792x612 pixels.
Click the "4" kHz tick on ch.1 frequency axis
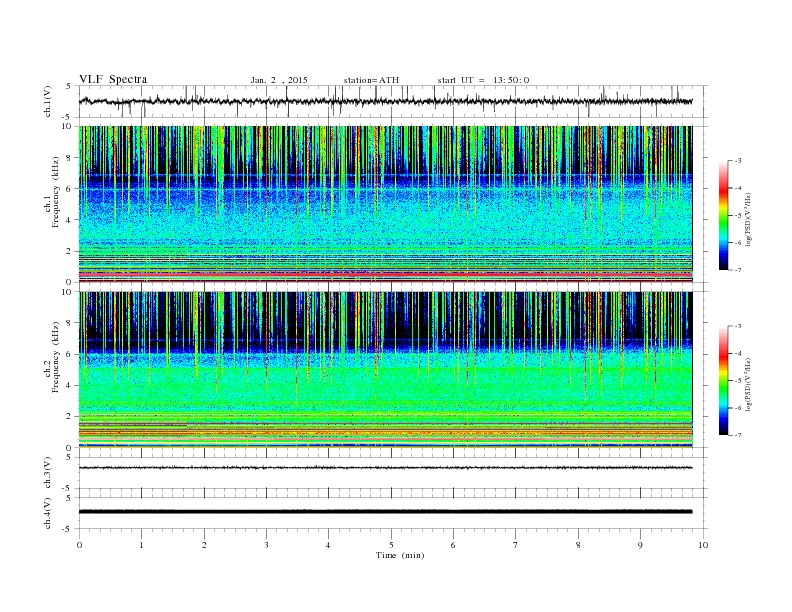pos(69,220)
